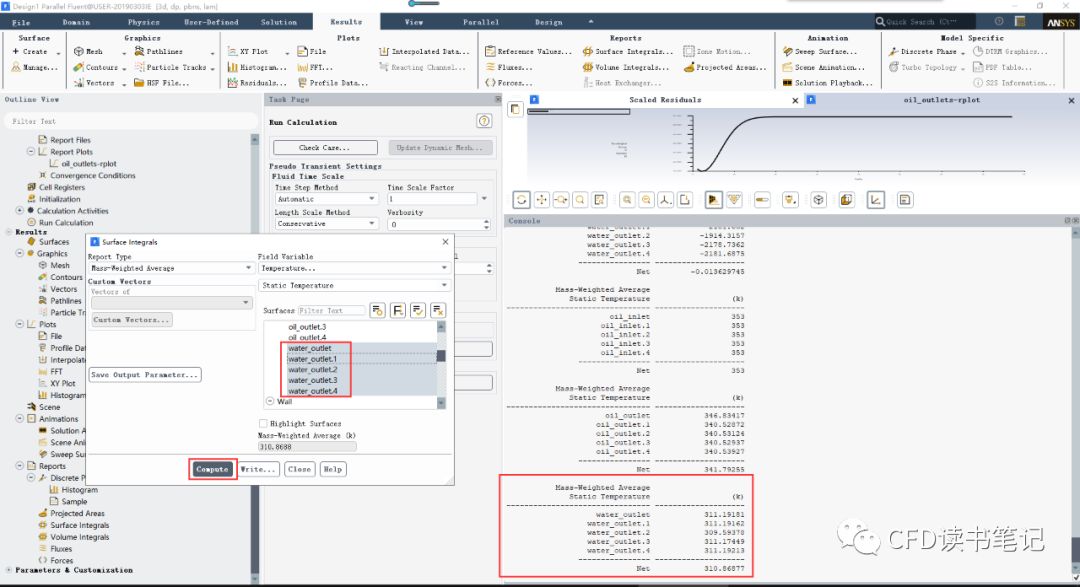
Task: Click Surface Integrals in Reports ribbon
Action: click(x=627, y=52)
